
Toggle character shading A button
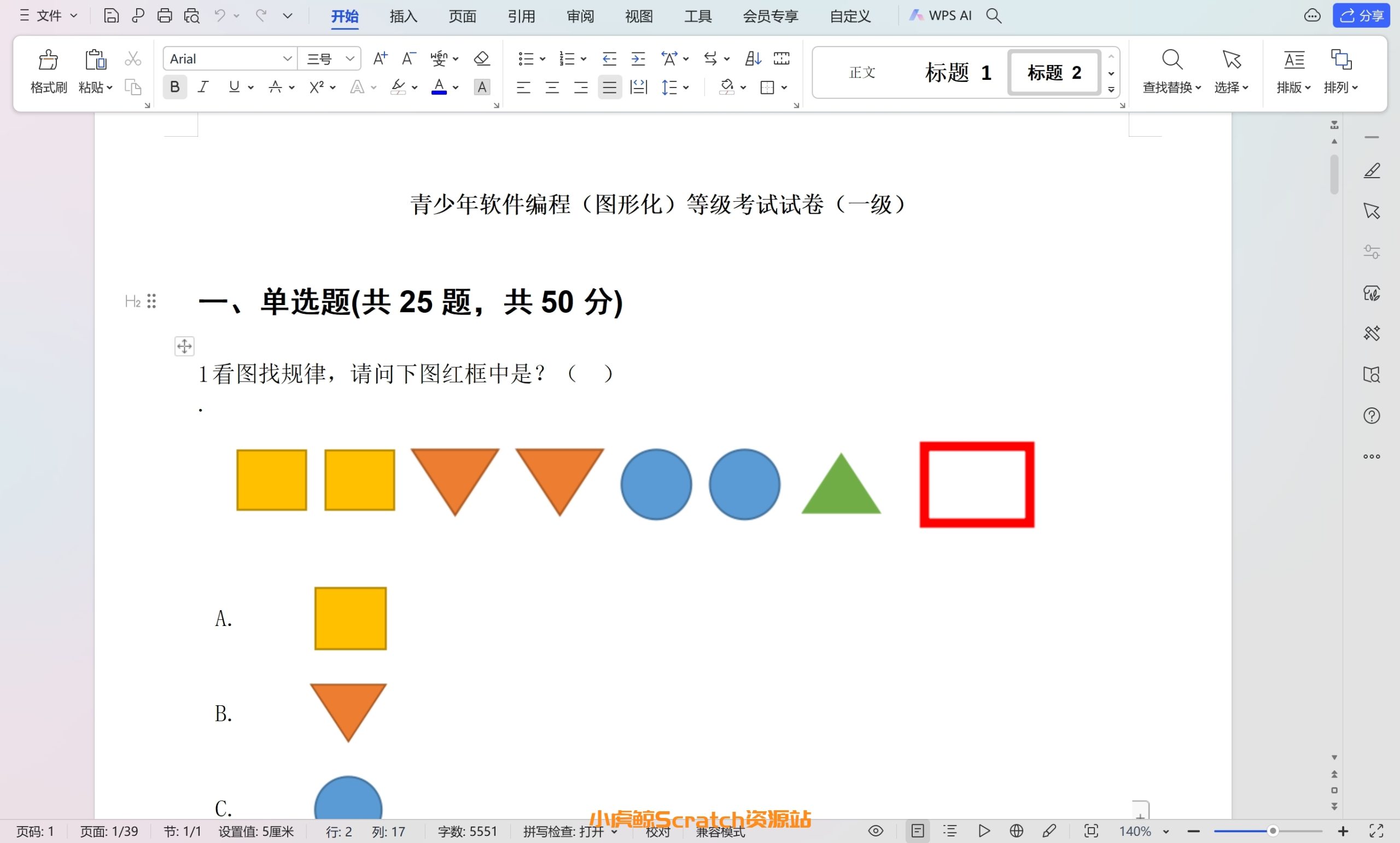(x=482, y=87)
